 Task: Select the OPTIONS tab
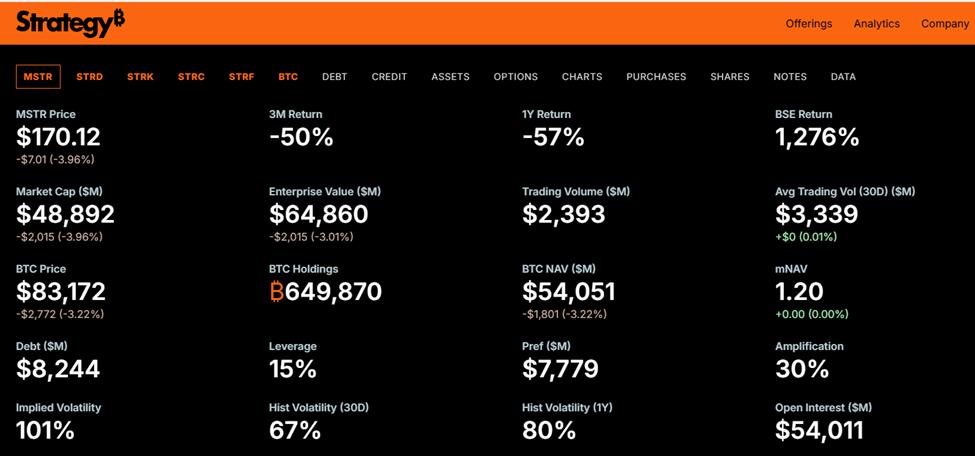(515, 77)
